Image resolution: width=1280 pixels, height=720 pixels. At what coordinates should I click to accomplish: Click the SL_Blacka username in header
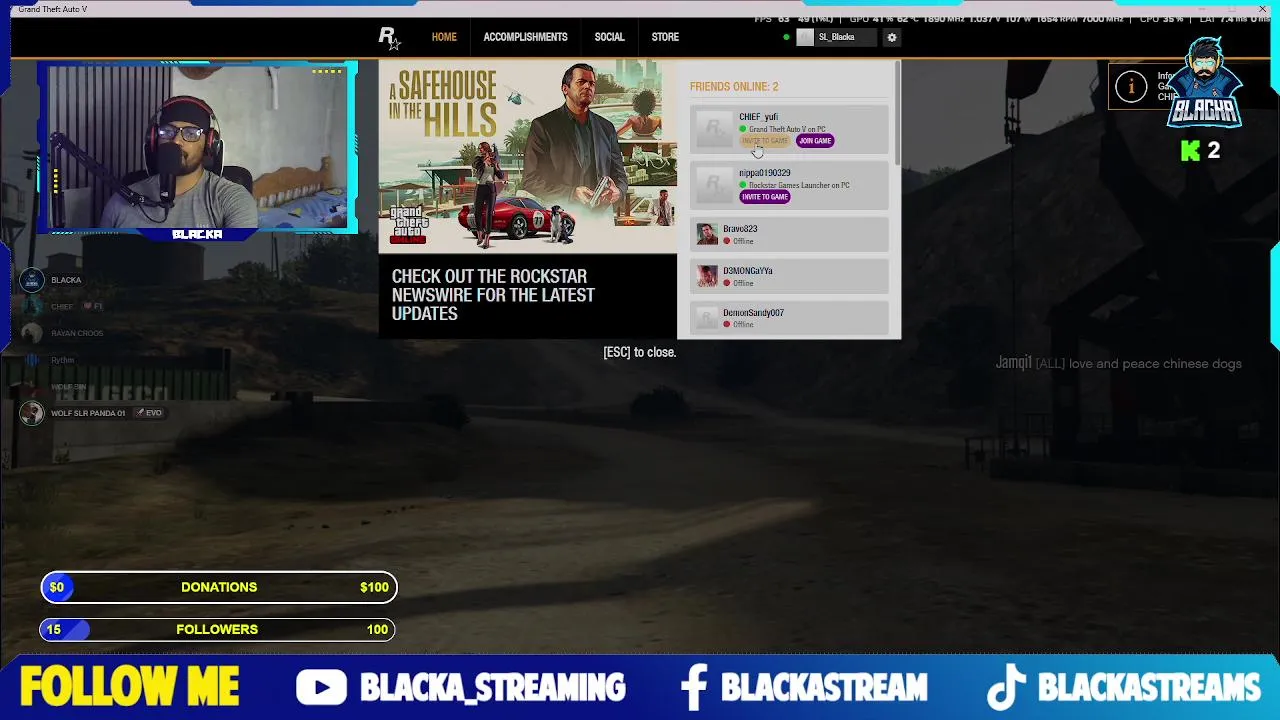point(836,37)
